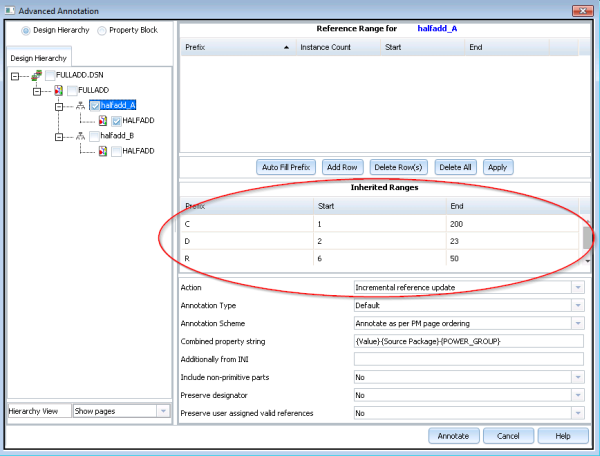Open the Hierarchy View Show pages dropdown

point(160,411)
